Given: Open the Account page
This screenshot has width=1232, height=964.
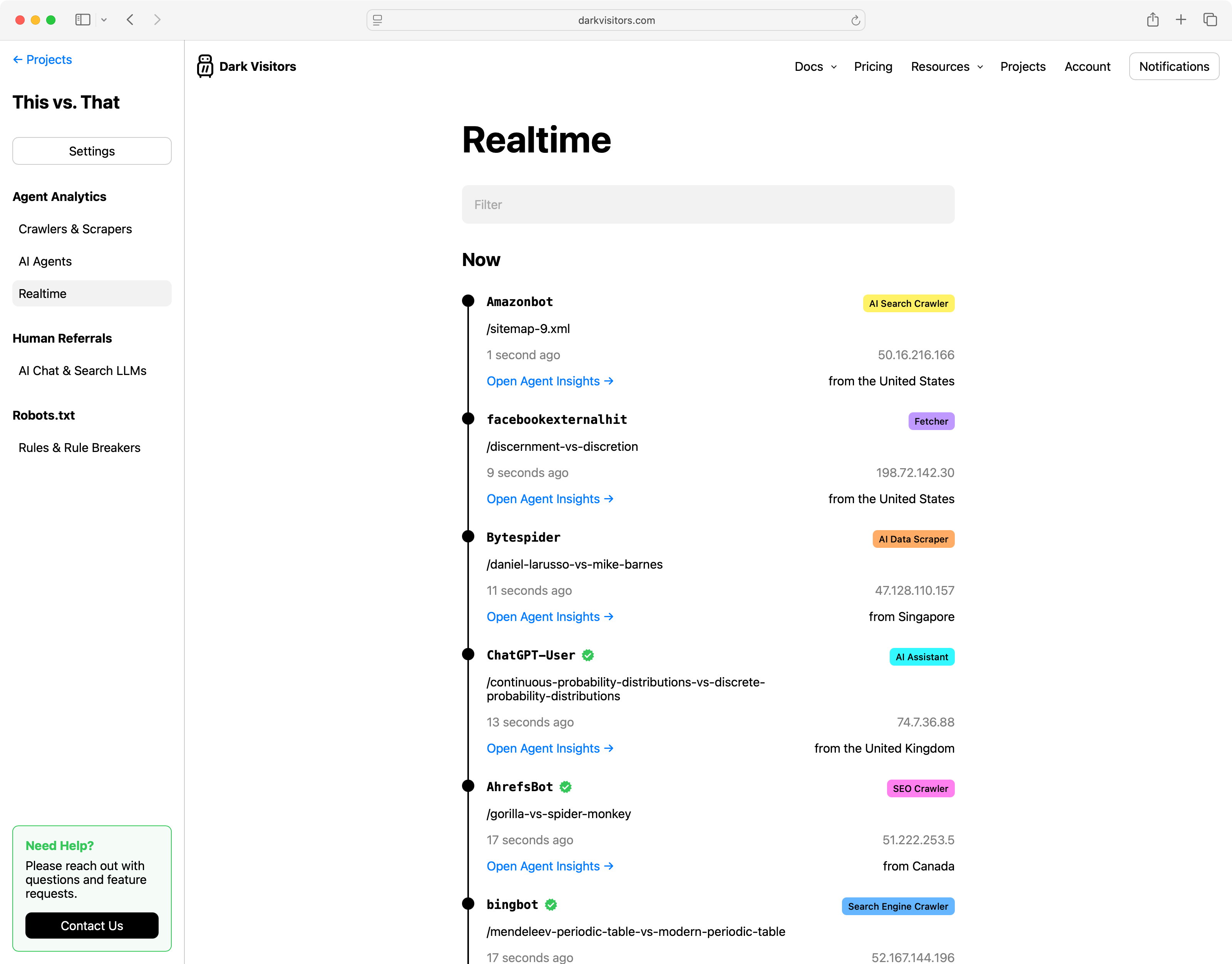Looking at the screenshot, I should click(x=1087, y=67).
